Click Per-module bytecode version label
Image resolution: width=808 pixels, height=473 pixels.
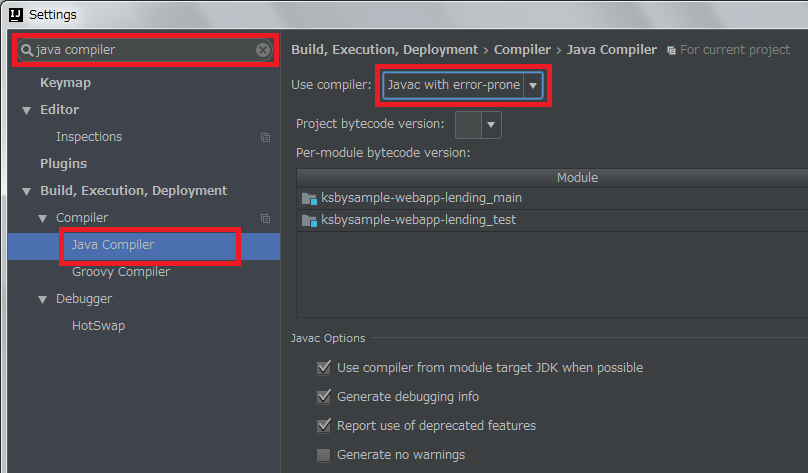[383, 153]
